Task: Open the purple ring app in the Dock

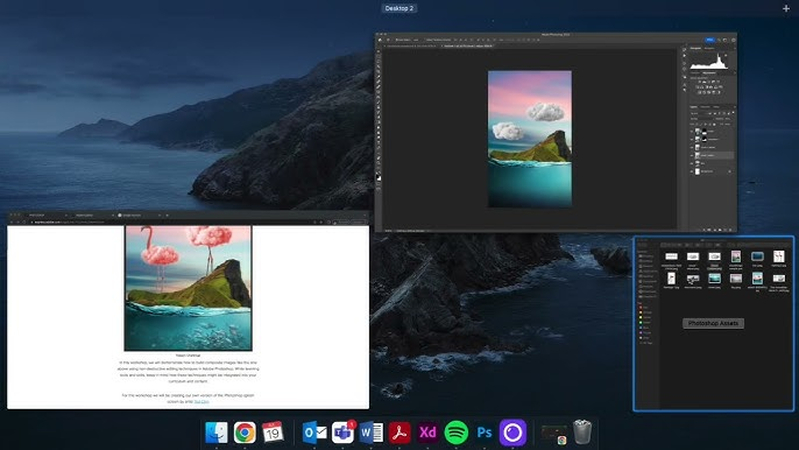Action: click(513, 433)
